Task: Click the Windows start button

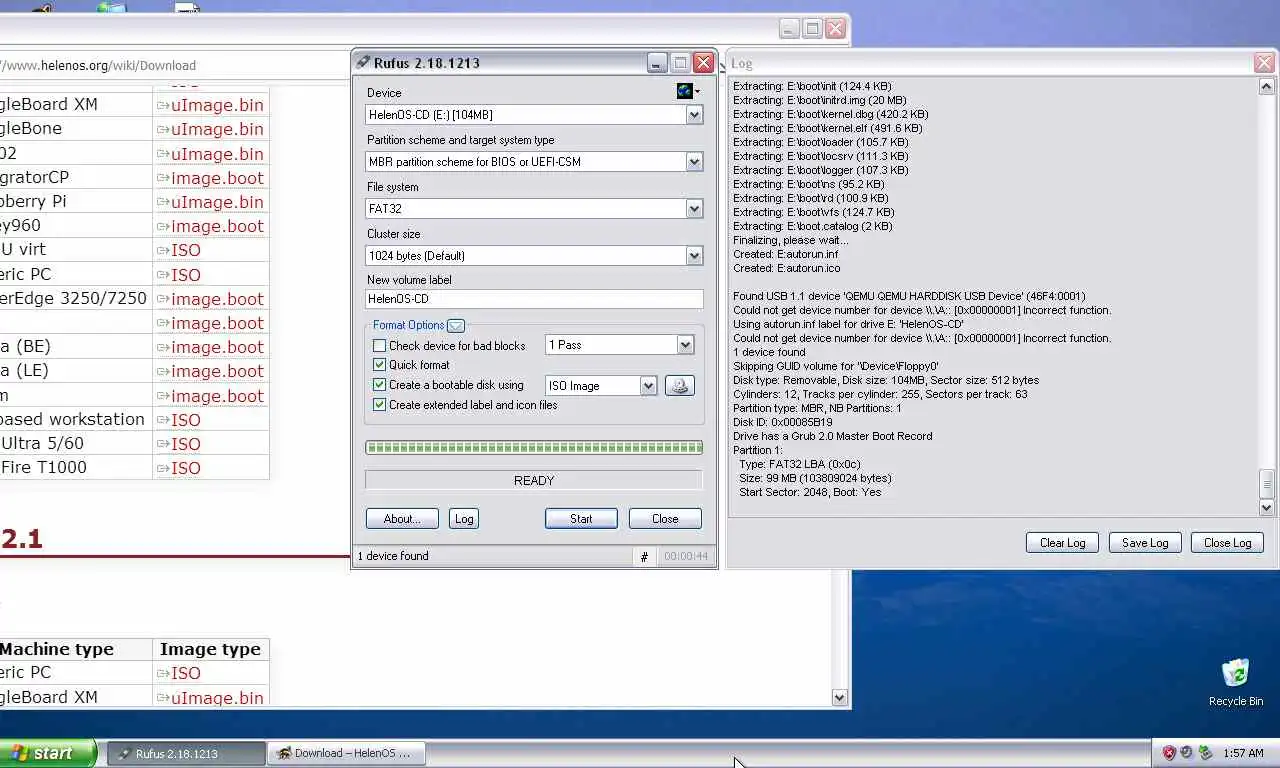Action: pyautogui.click(x=48, y=753)
